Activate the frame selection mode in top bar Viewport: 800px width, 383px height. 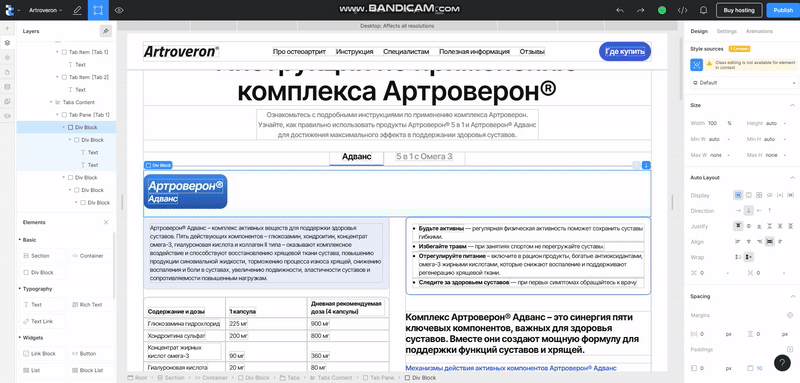pos(98,10)
